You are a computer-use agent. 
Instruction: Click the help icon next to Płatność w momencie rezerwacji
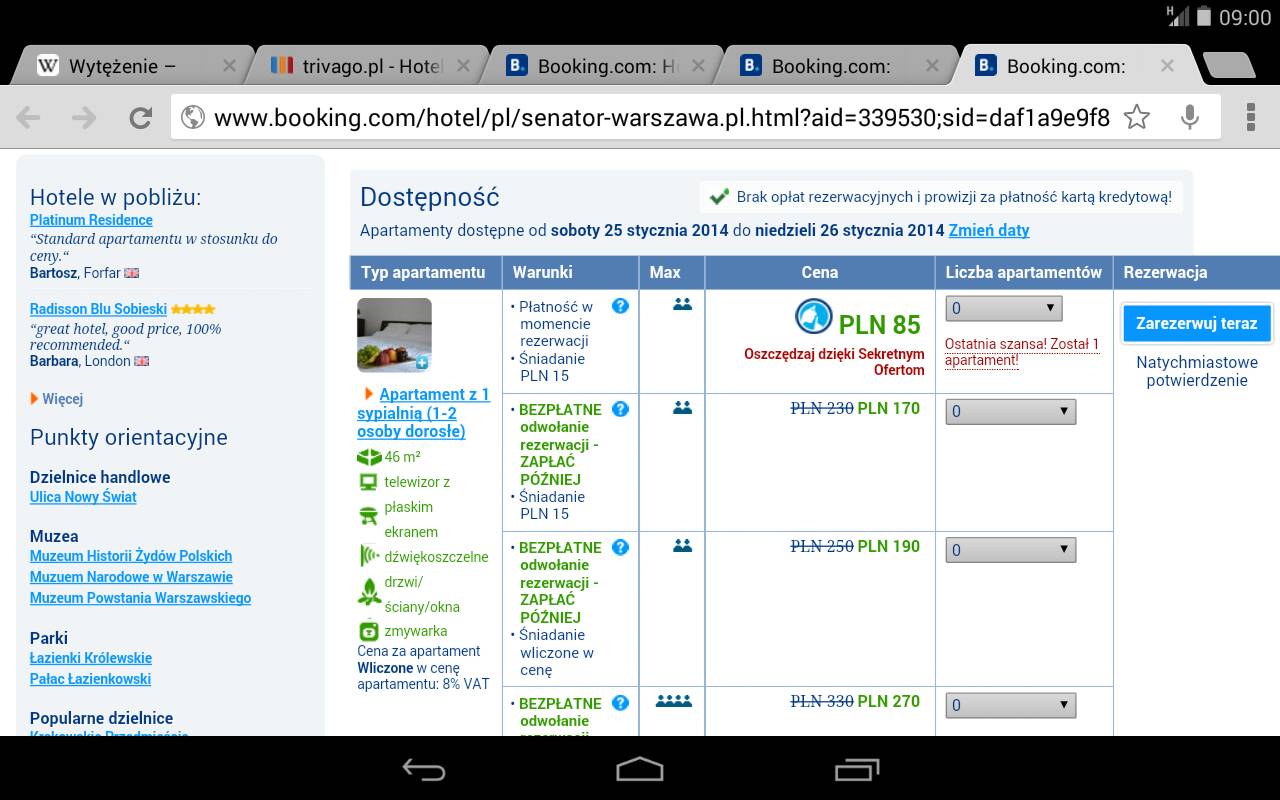(620, 306)
